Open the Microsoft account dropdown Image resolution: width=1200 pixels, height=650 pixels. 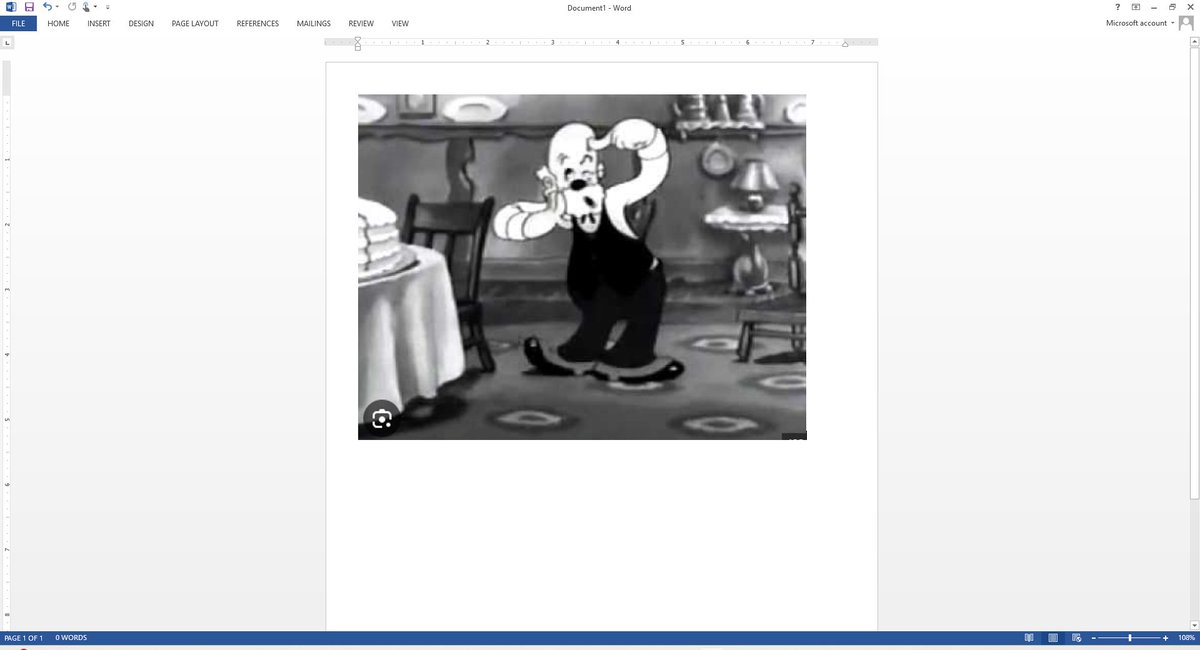(x=1140, y=23)
